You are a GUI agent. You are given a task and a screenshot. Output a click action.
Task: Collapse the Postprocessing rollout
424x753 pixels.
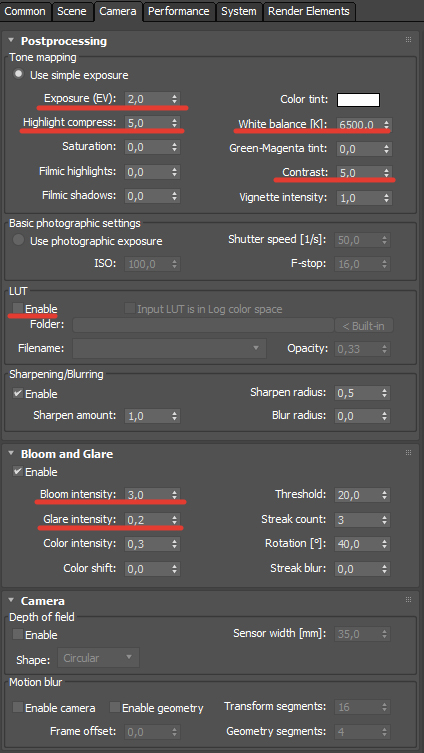point(12,40)
